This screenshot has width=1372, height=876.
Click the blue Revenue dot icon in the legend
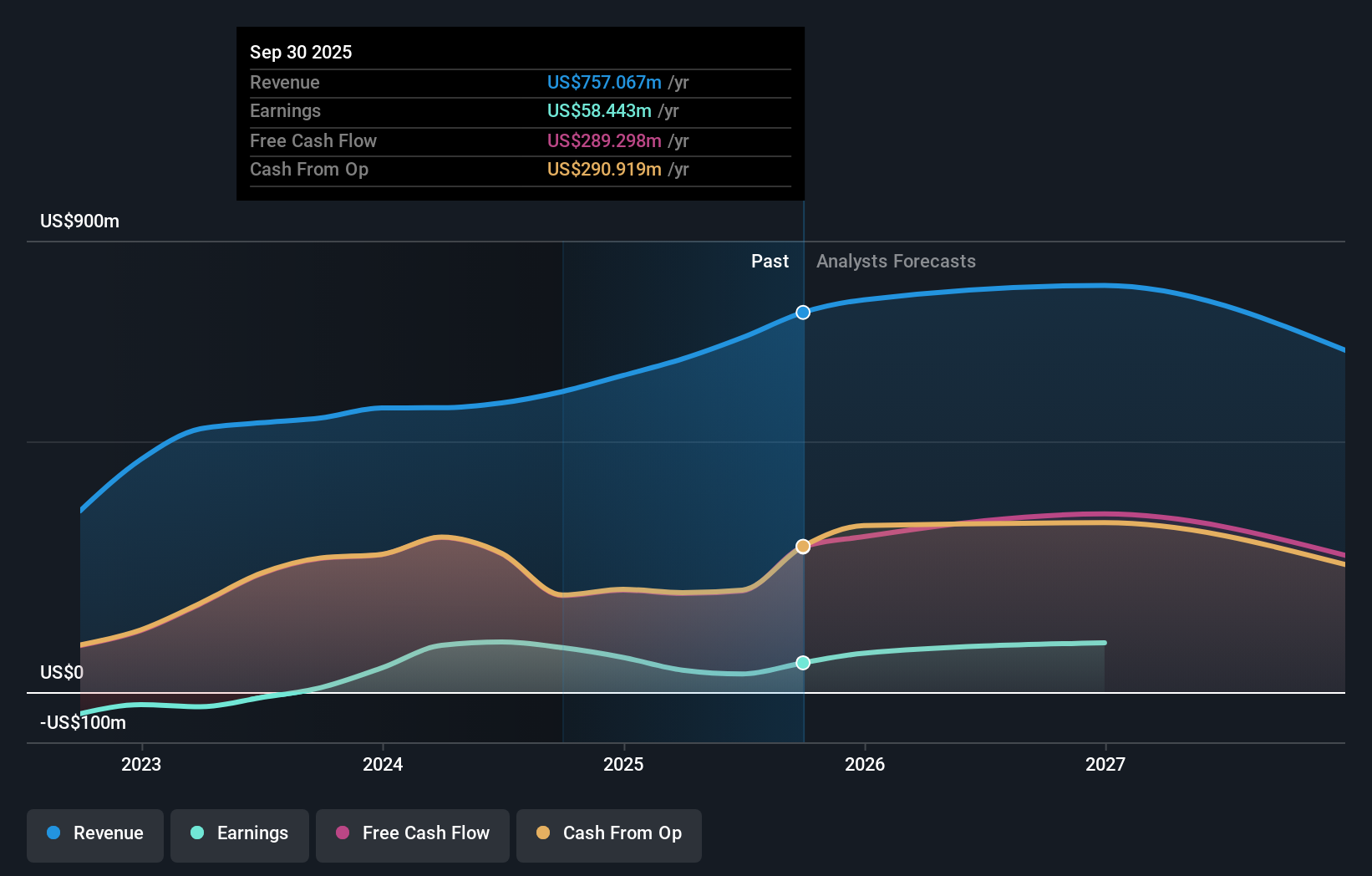click(x=55, y=833)
